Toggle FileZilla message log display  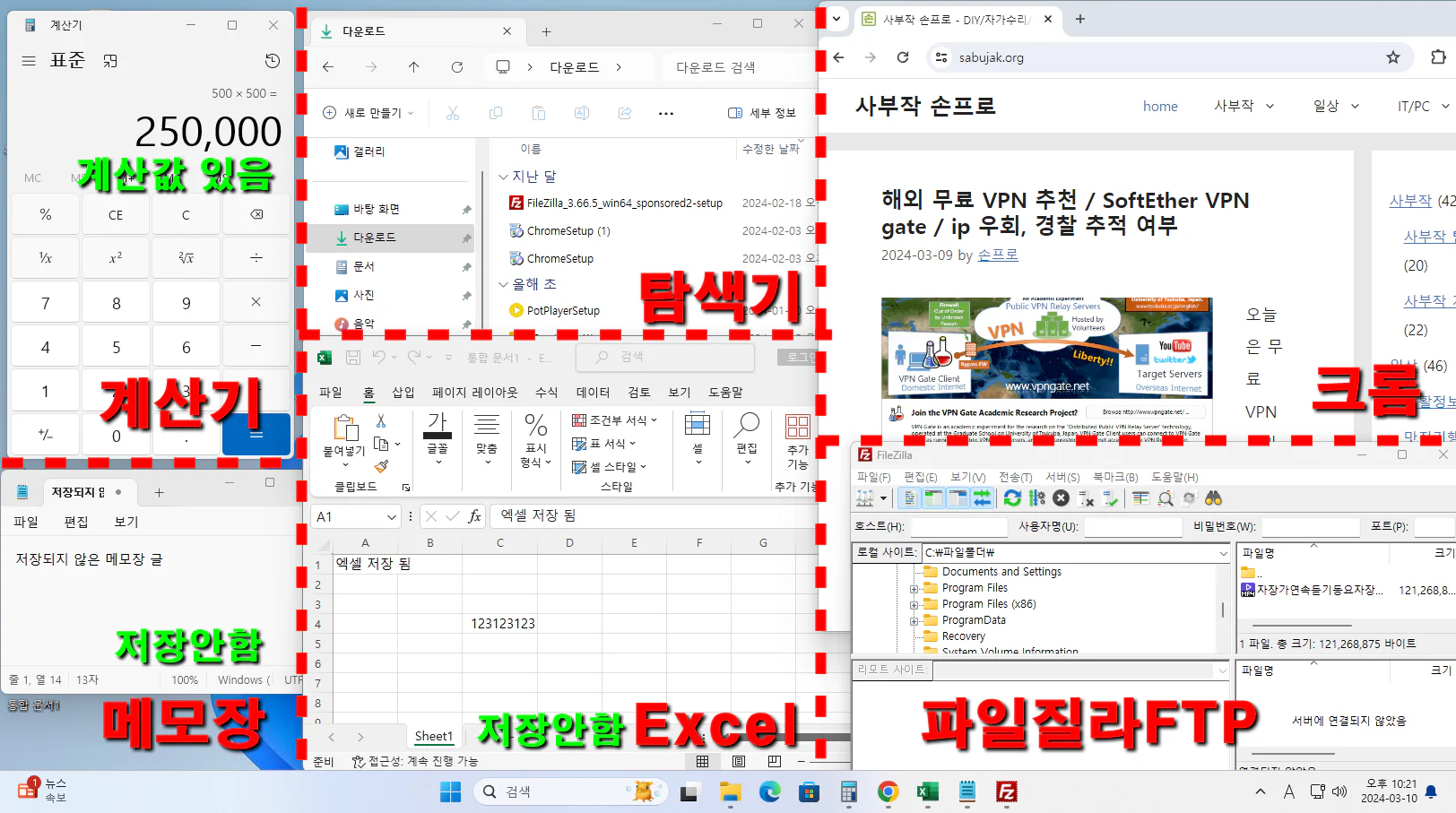click(909, 498)
